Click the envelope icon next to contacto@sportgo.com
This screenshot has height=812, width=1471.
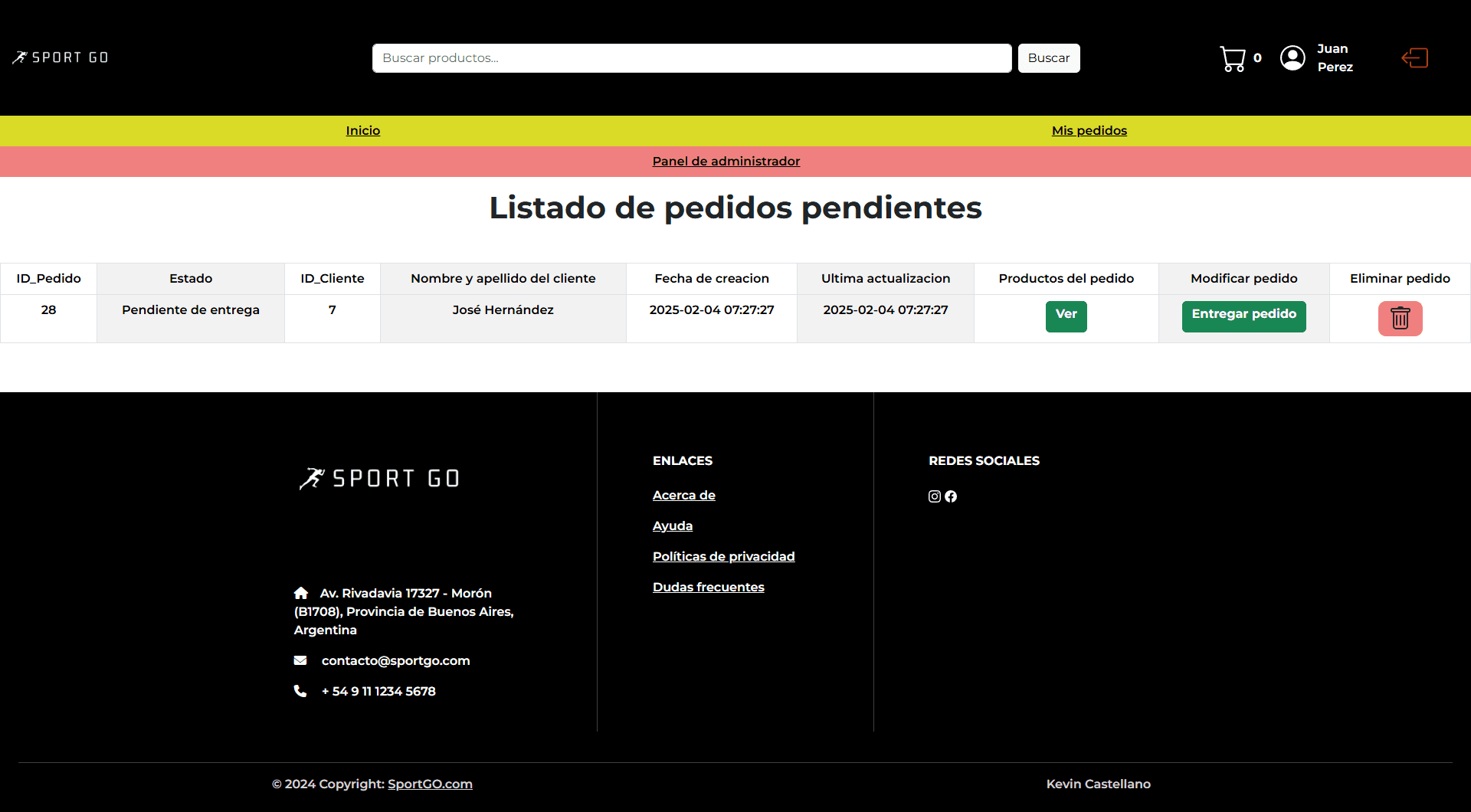click(x=301, y=660)
